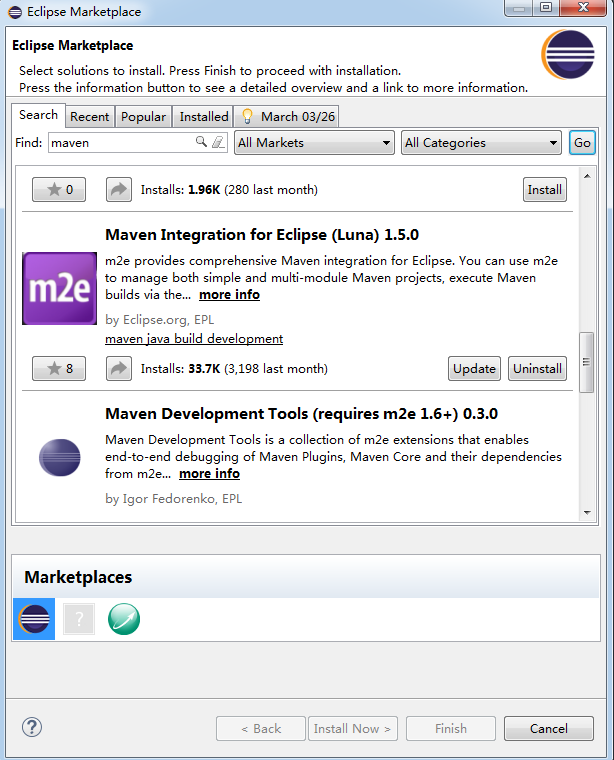Click the Eclipse icon in the title bar
614x760 pixels.
[x=15, y=12]
